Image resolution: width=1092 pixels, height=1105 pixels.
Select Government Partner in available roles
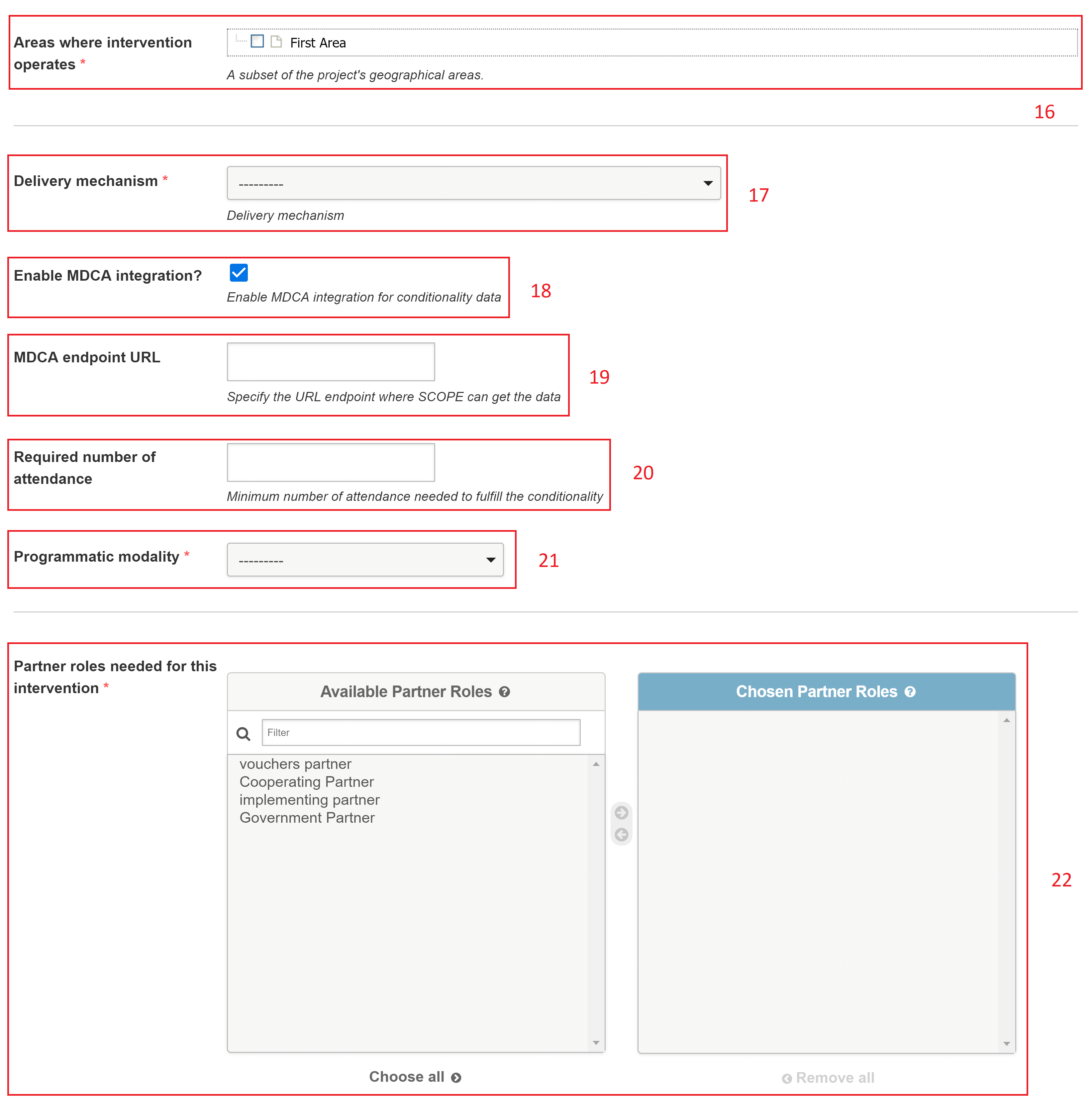point(307,817)
